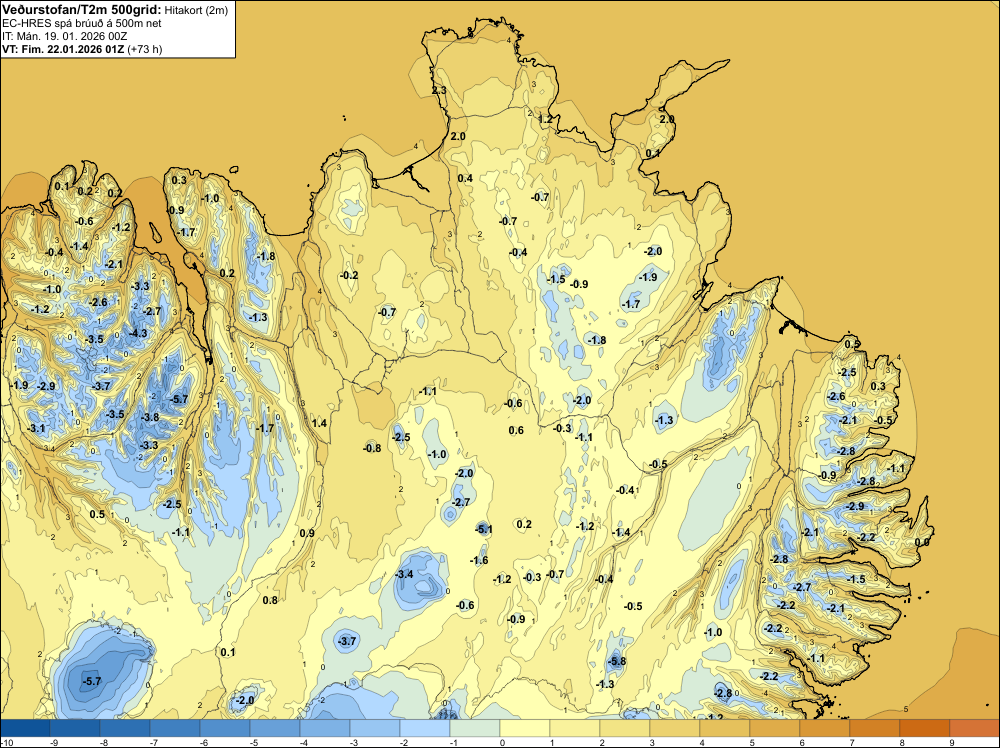Screen dimensions: 1000x748
Task: Select the legend color between -9 and -8
Action: tap(75, 728)
